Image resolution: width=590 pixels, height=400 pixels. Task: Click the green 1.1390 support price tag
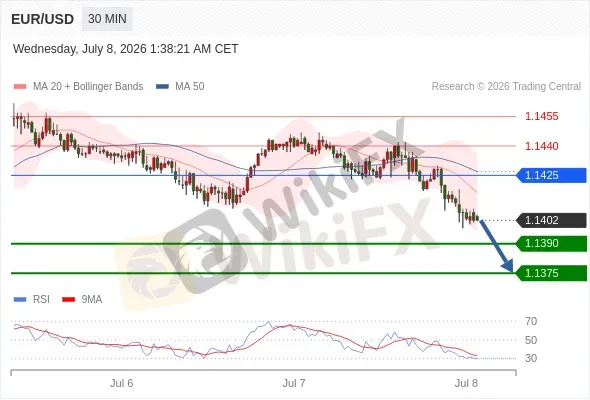tap(551, 243)
